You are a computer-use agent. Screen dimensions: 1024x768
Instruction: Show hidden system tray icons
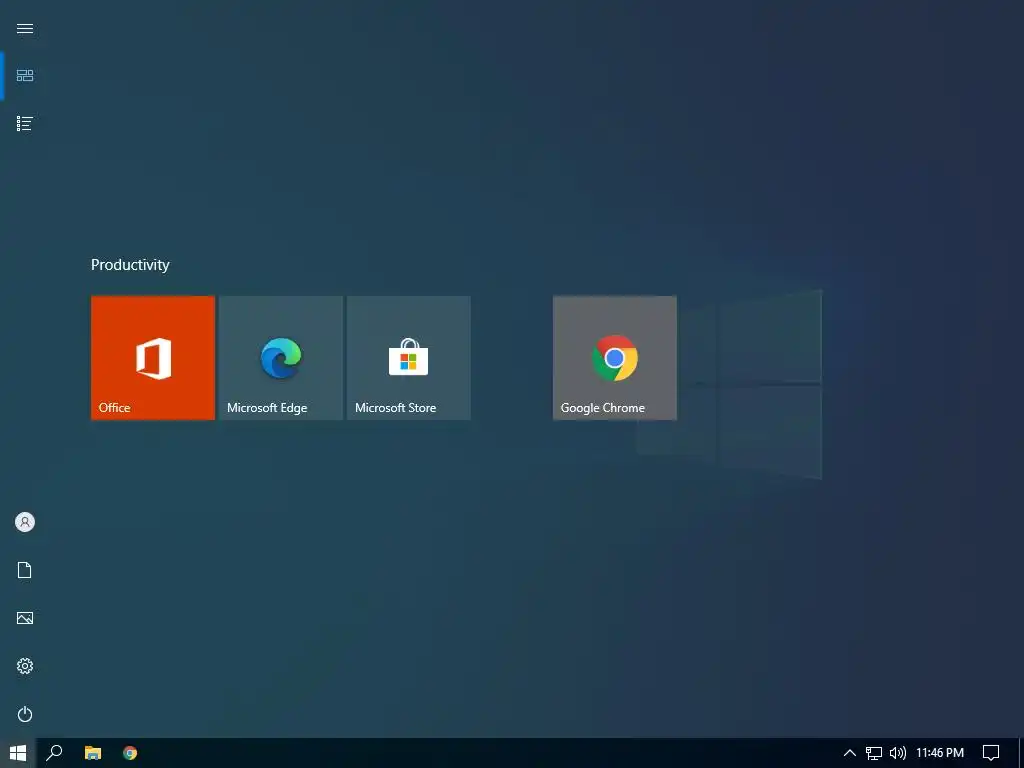850,753
